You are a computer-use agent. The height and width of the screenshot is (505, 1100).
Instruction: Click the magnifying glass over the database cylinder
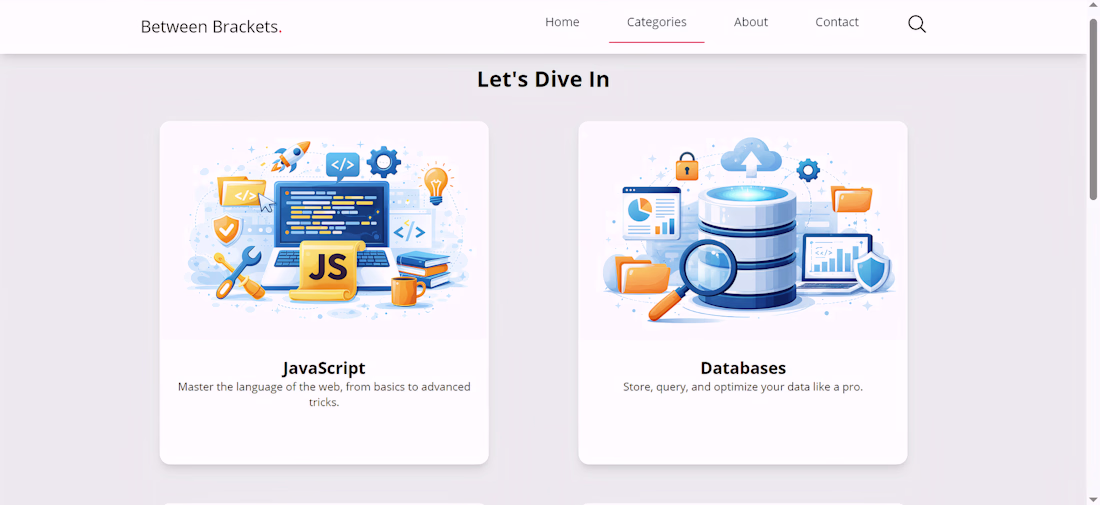[693, 279]
